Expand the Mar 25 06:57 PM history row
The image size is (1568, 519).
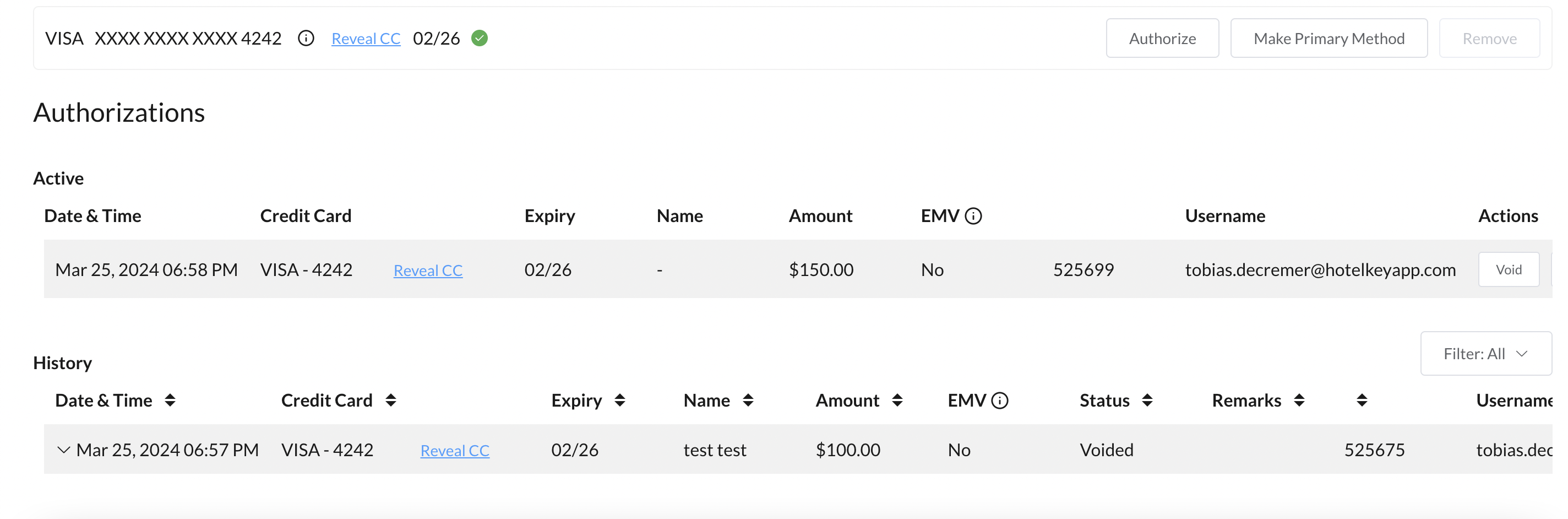click(x=63, y=450)
